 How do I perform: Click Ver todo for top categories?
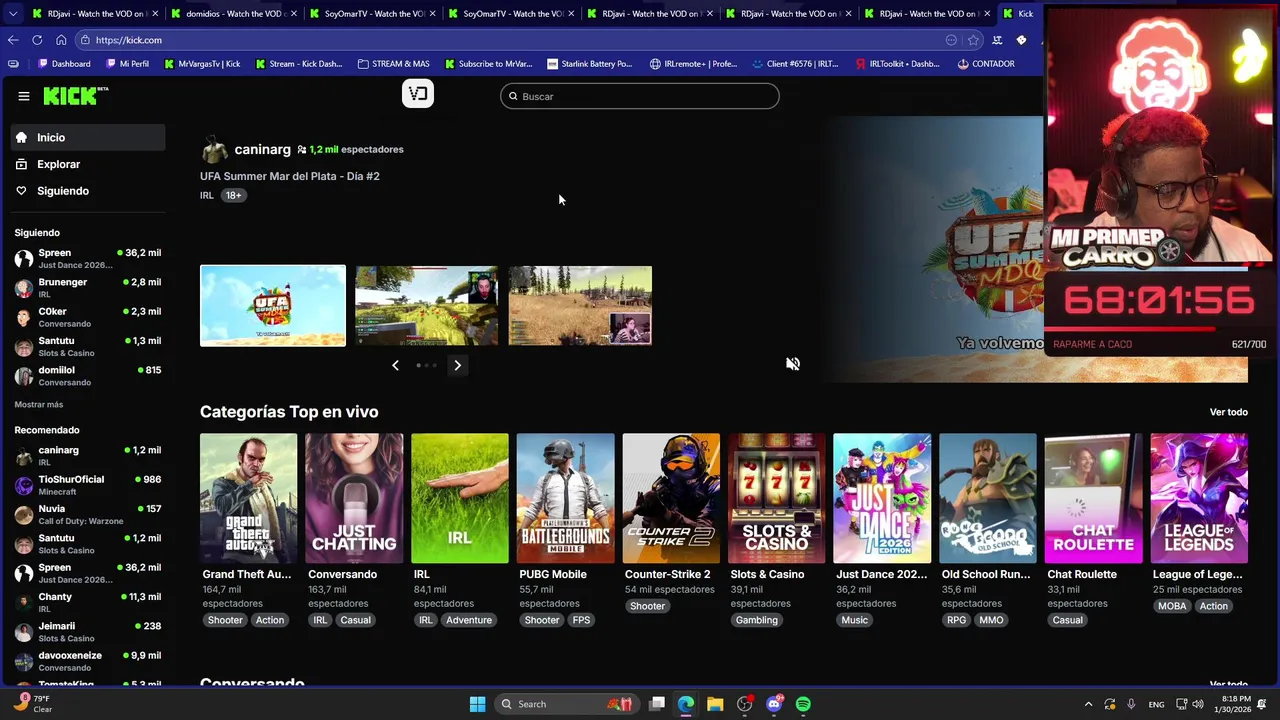click(1229, 412)
